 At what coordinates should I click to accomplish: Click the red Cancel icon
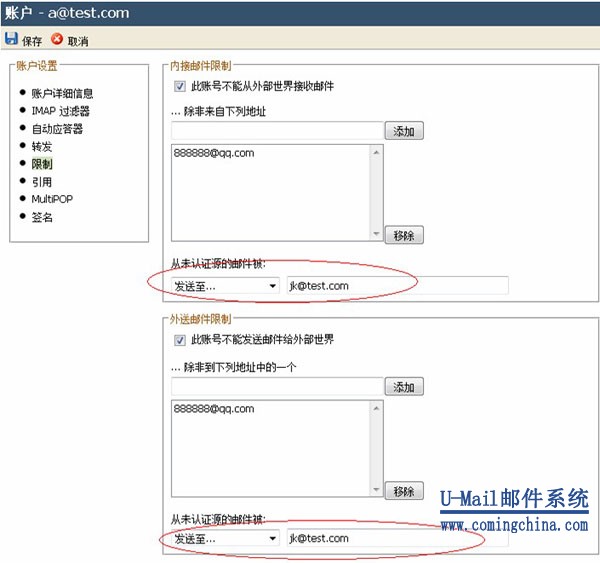(57, 39)
